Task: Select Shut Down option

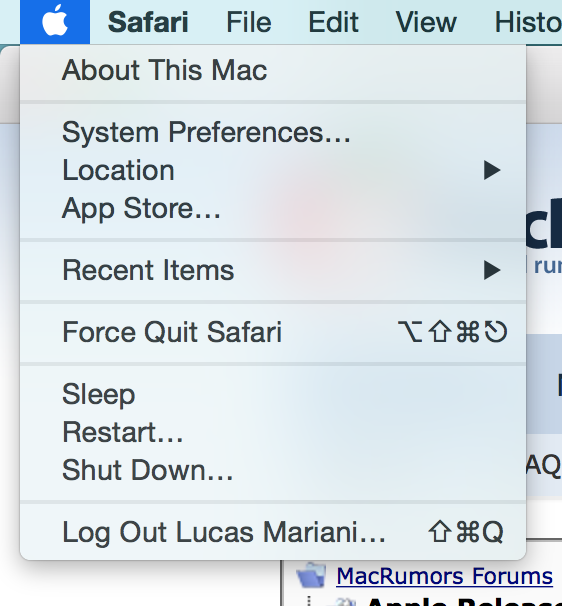Action: (273, 470)
